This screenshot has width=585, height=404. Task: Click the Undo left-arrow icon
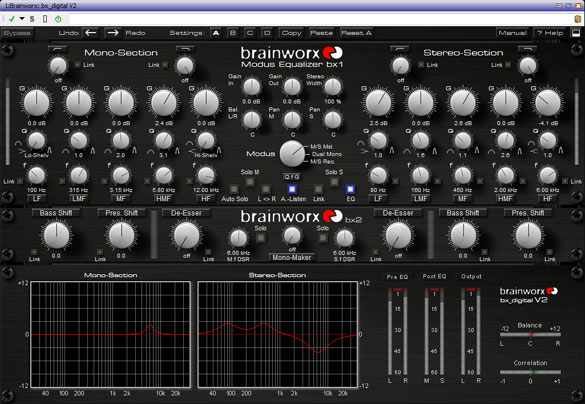tap(91, 33)
